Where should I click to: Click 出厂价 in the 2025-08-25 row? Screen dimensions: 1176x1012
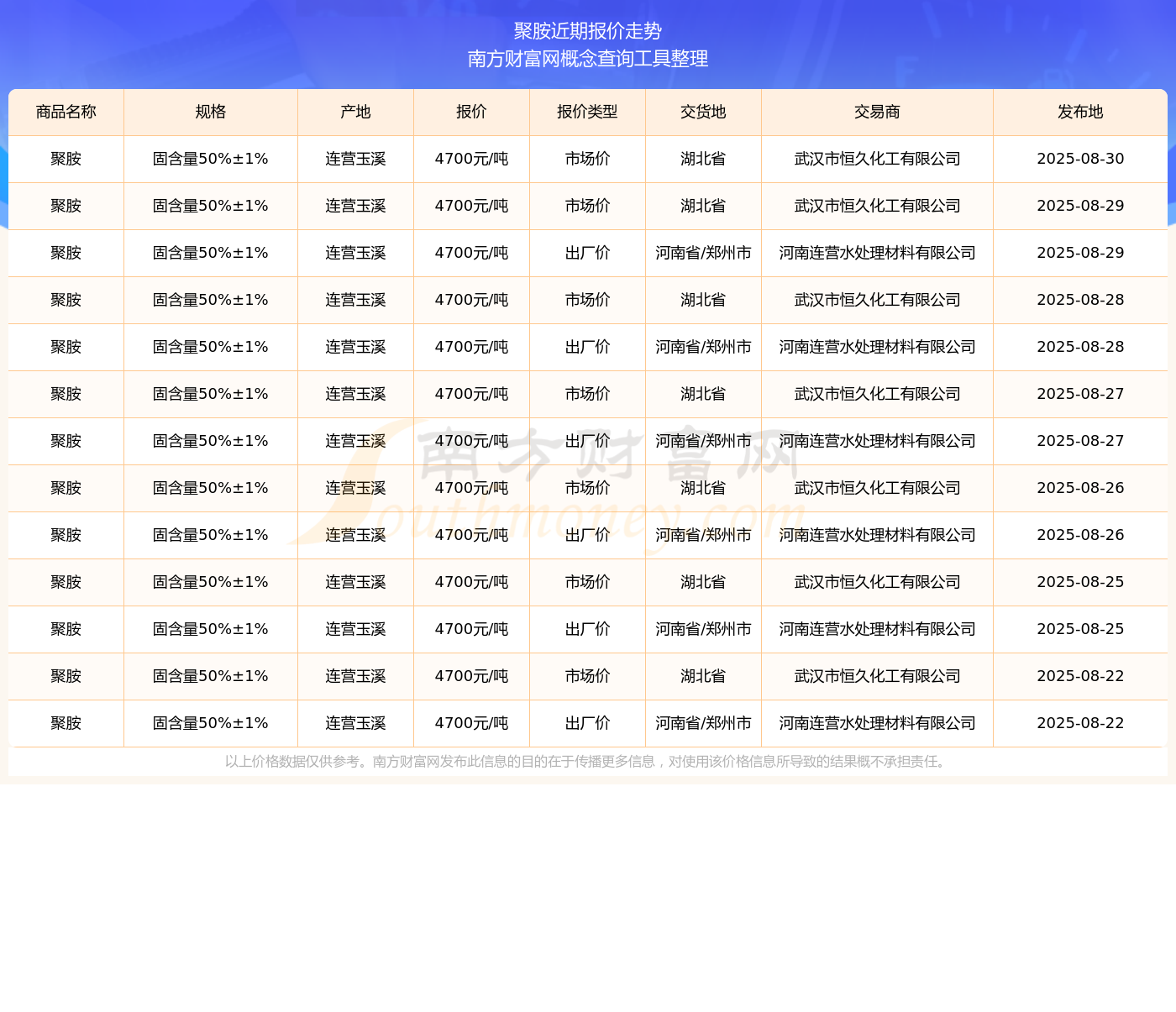tap(587, 629)
